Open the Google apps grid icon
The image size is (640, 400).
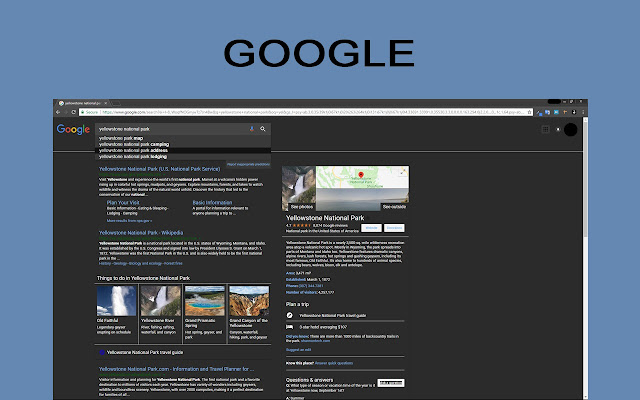(x=545, y=129)
